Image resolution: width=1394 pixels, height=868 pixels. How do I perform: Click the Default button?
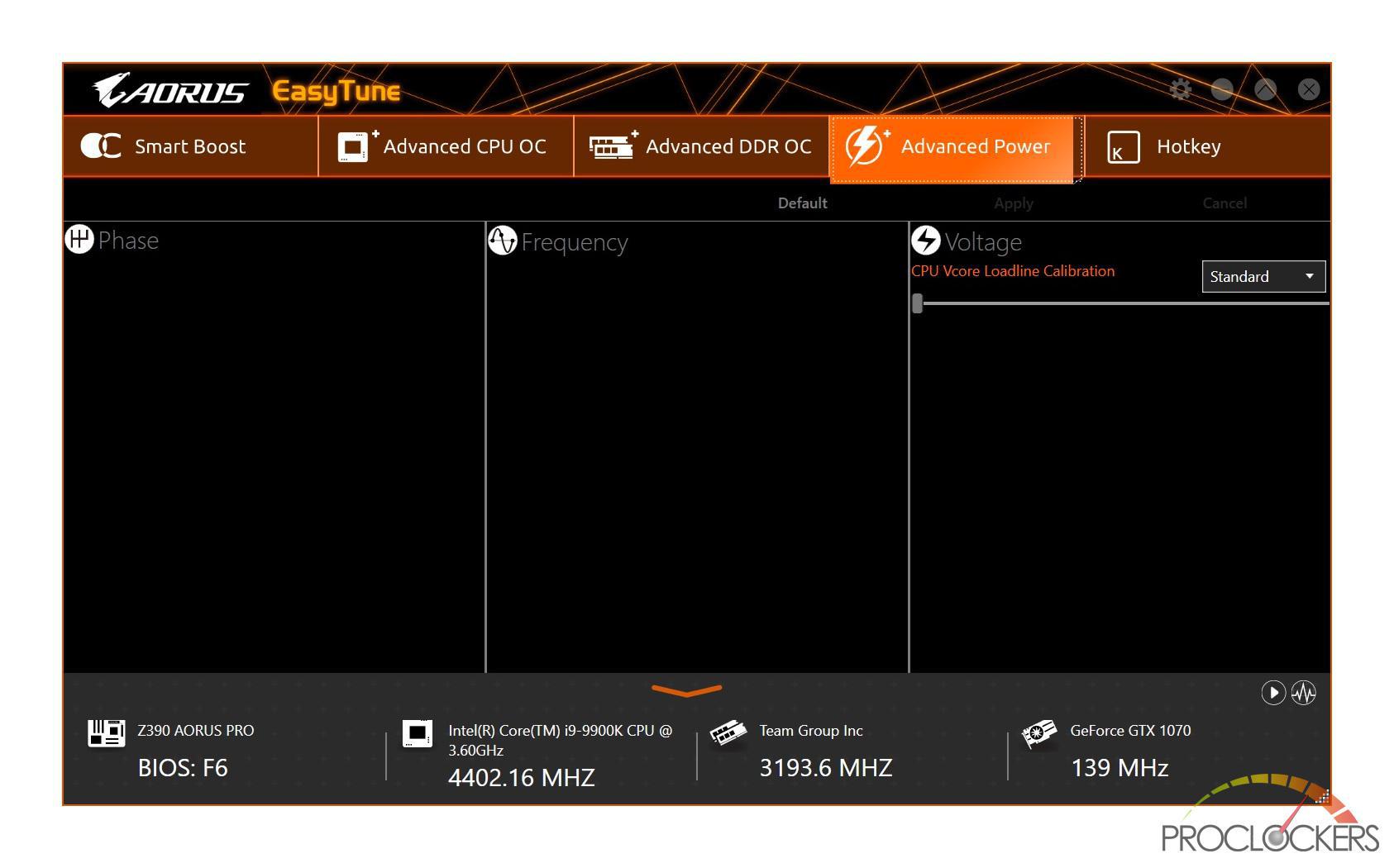(x=802, y=203)
